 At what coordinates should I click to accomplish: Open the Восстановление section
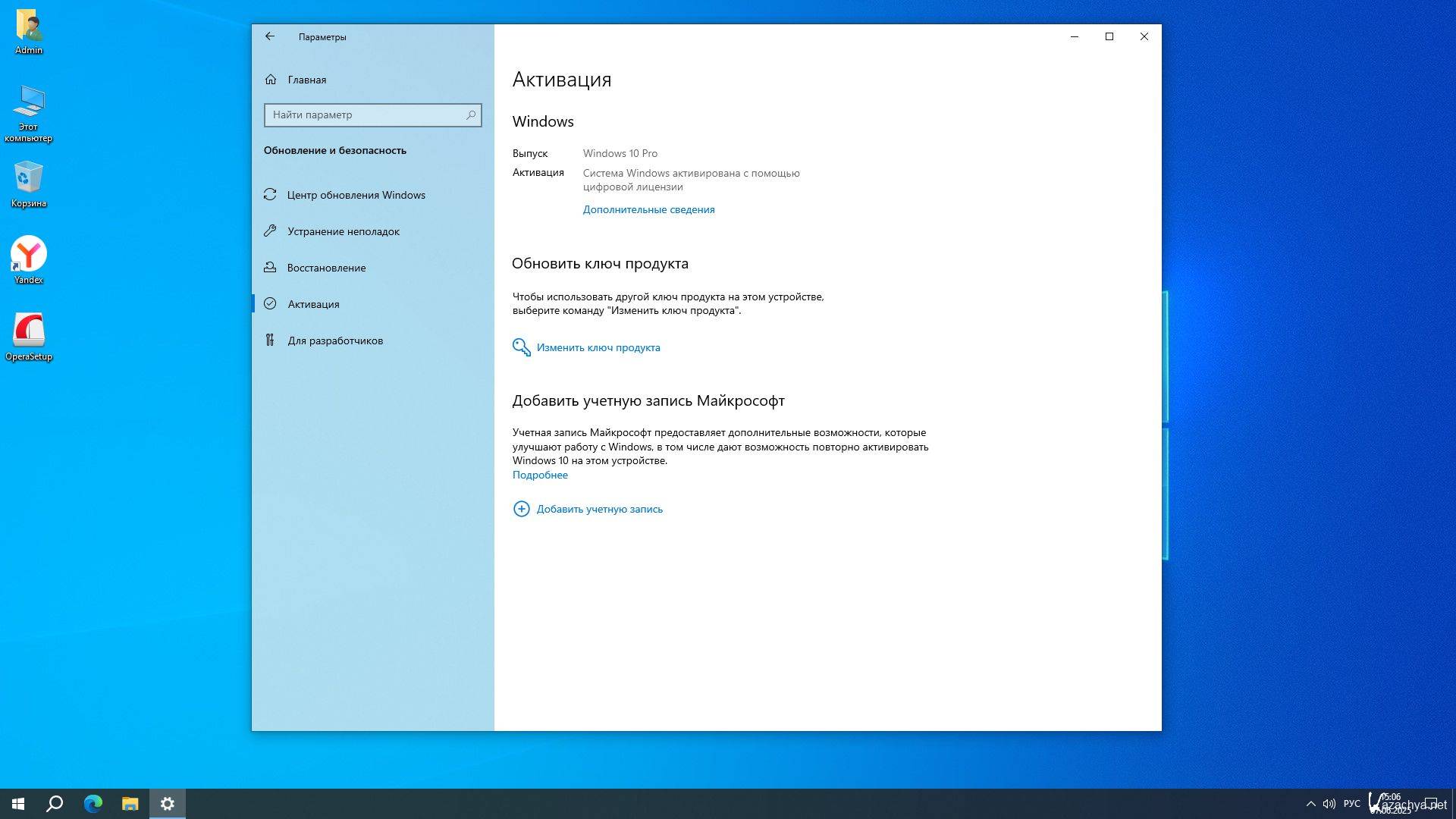click(x=326, y=268)
